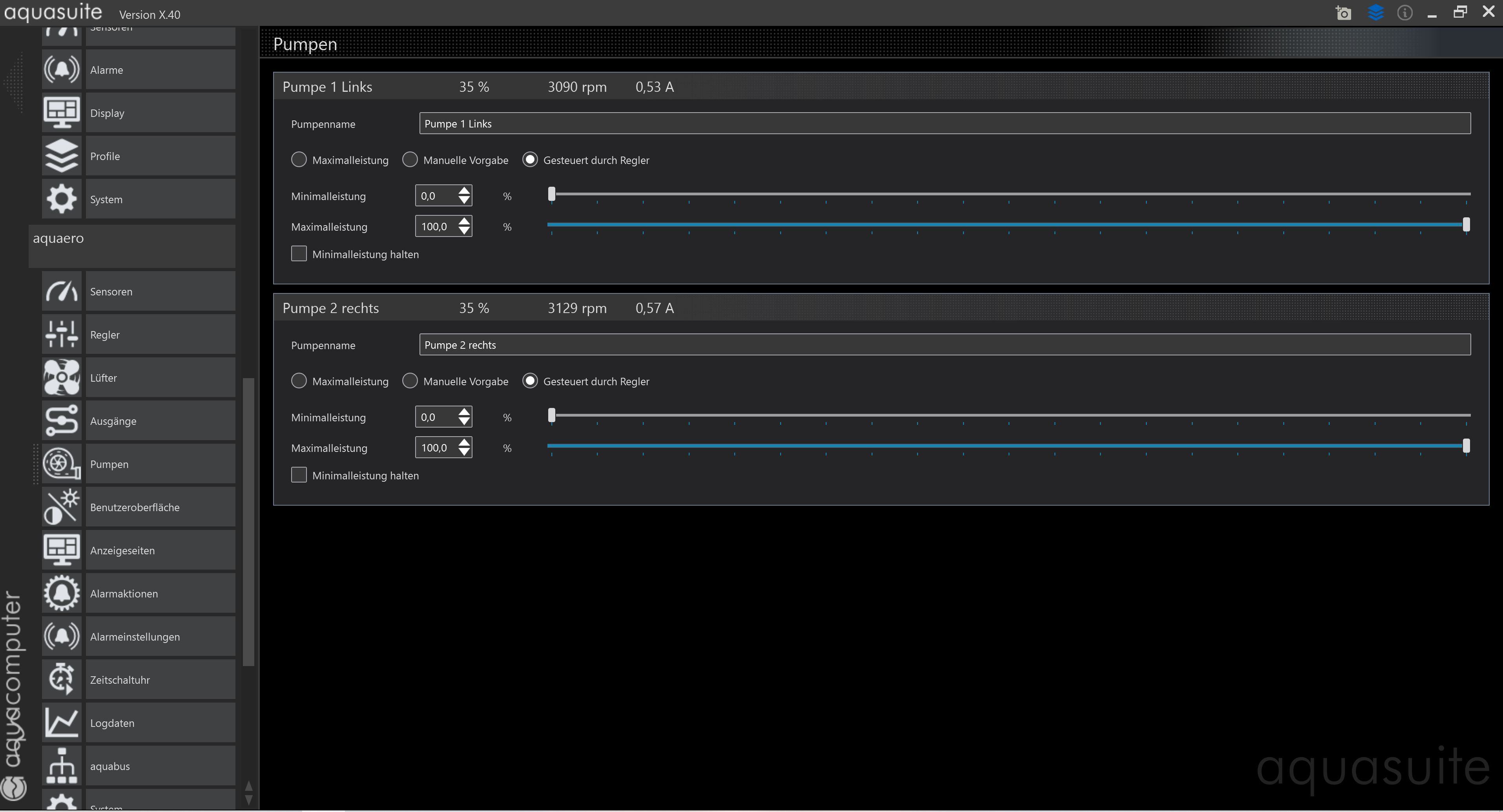The height and width of the screenshot is (812, 1503).
Task: Select Manuelle Vorgabe for Pumpe 2 rechts
Action: 410,381
